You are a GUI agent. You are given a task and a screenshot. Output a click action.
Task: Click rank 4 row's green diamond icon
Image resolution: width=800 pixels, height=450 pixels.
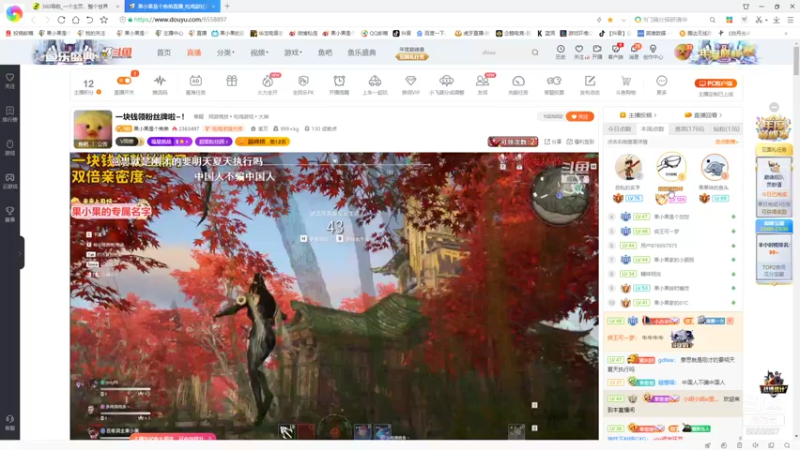[x=733, y=217]
